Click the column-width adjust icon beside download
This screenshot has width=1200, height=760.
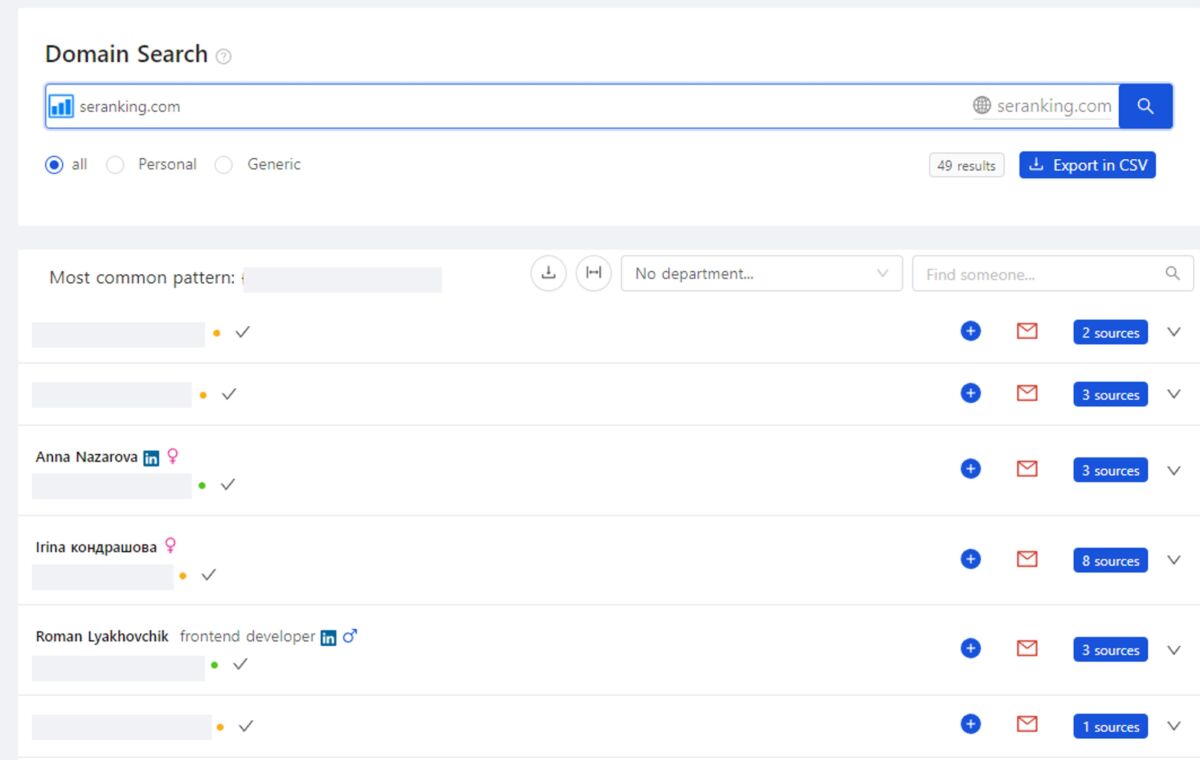click(x=593, y=272)
